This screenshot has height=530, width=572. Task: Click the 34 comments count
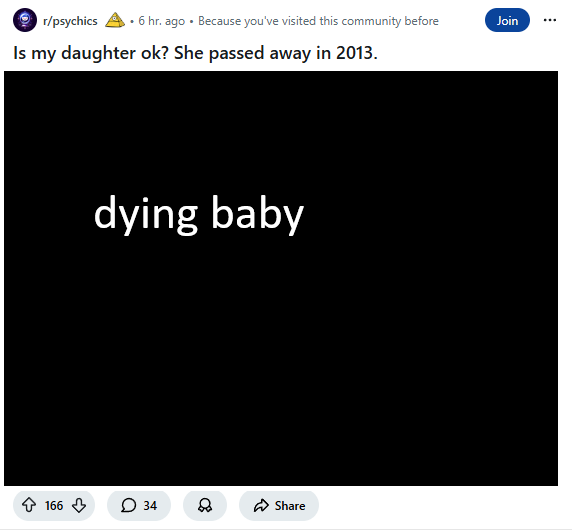click(150, 506)
